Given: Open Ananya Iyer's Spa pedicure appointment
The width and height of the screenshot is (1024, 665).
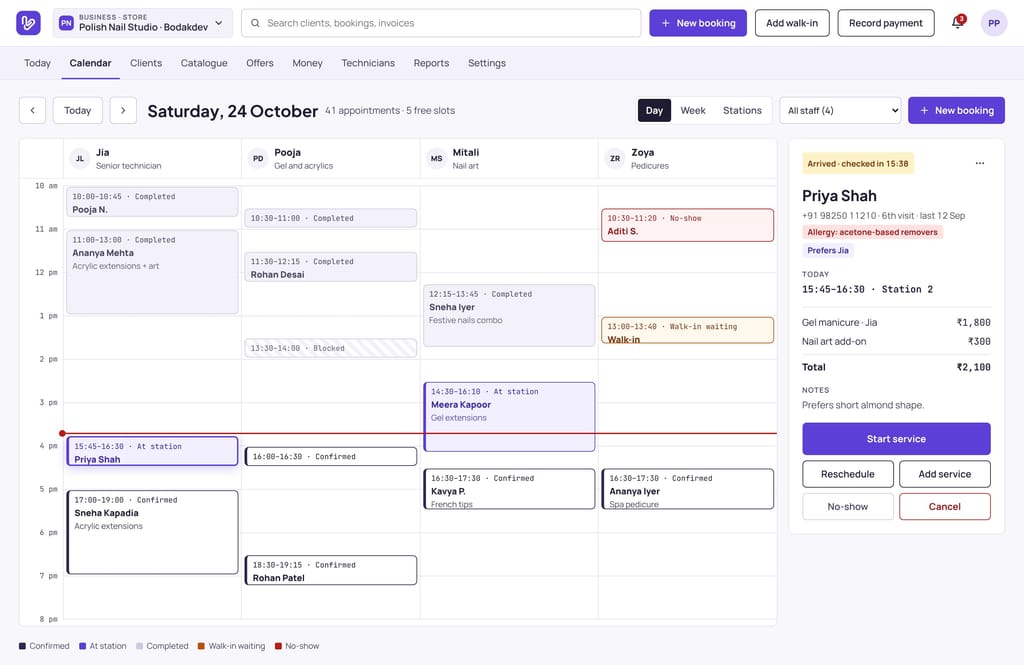Looking at the screenshot, I should point(687,489).
